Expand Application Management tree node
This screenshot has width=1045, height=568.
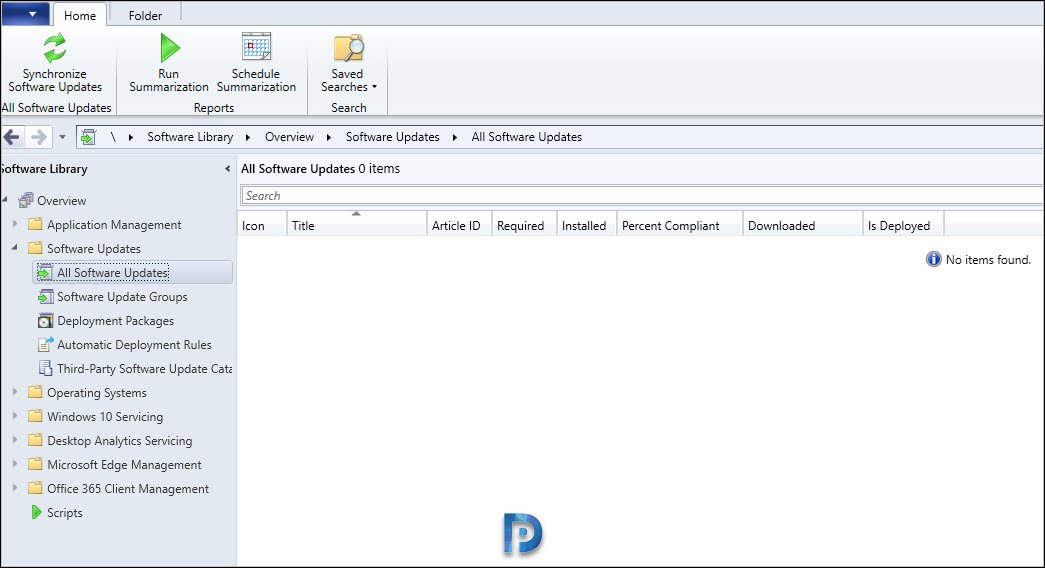(15, 225)
